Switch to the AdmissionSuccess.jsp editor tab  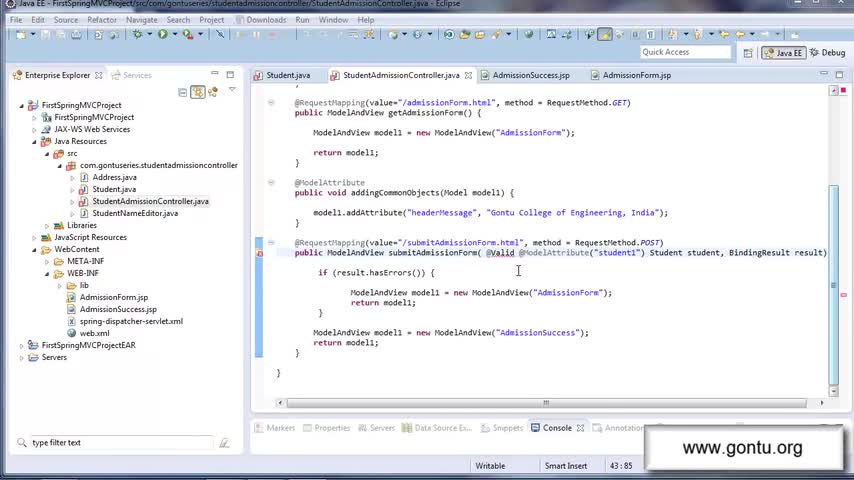[525, 75]
